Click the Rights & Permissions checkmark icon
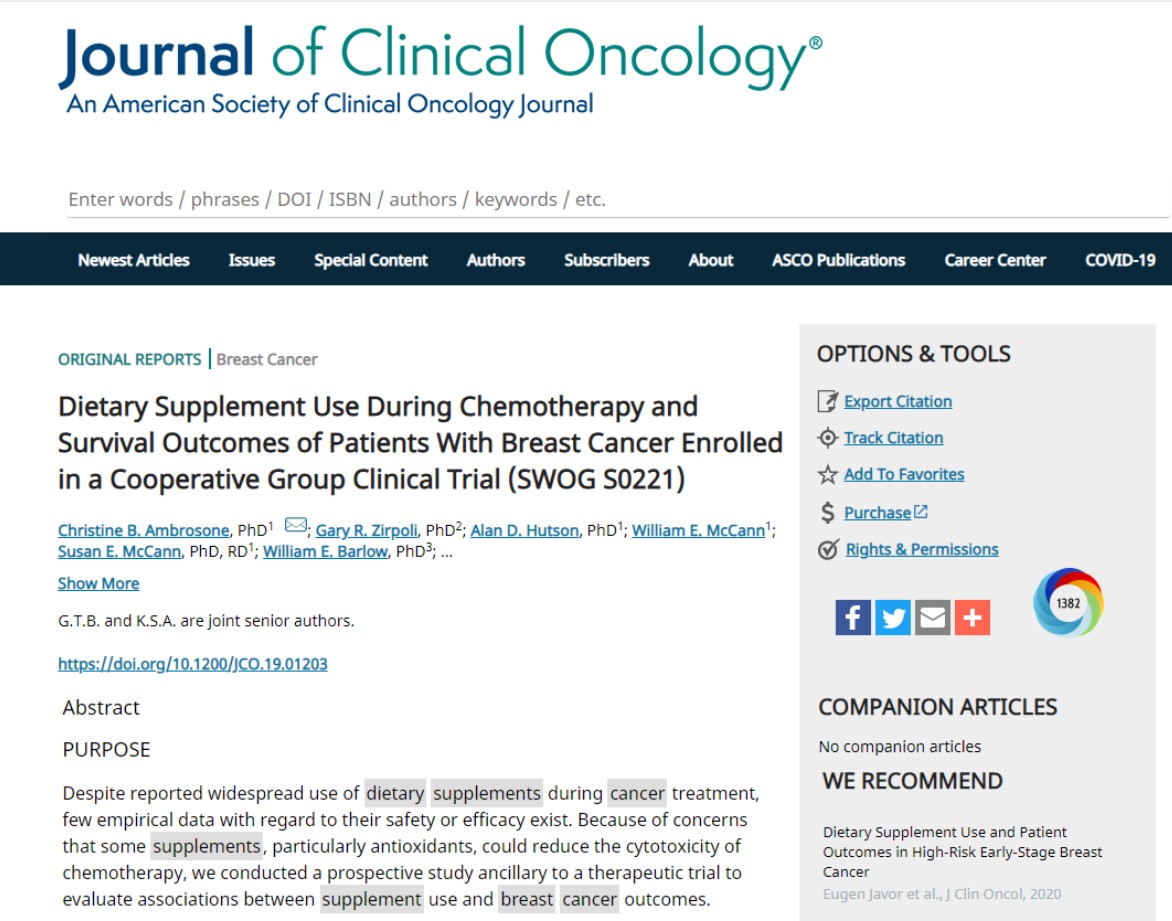Image resolution: width=1172 pixels, height=921 pixels. 827,550
